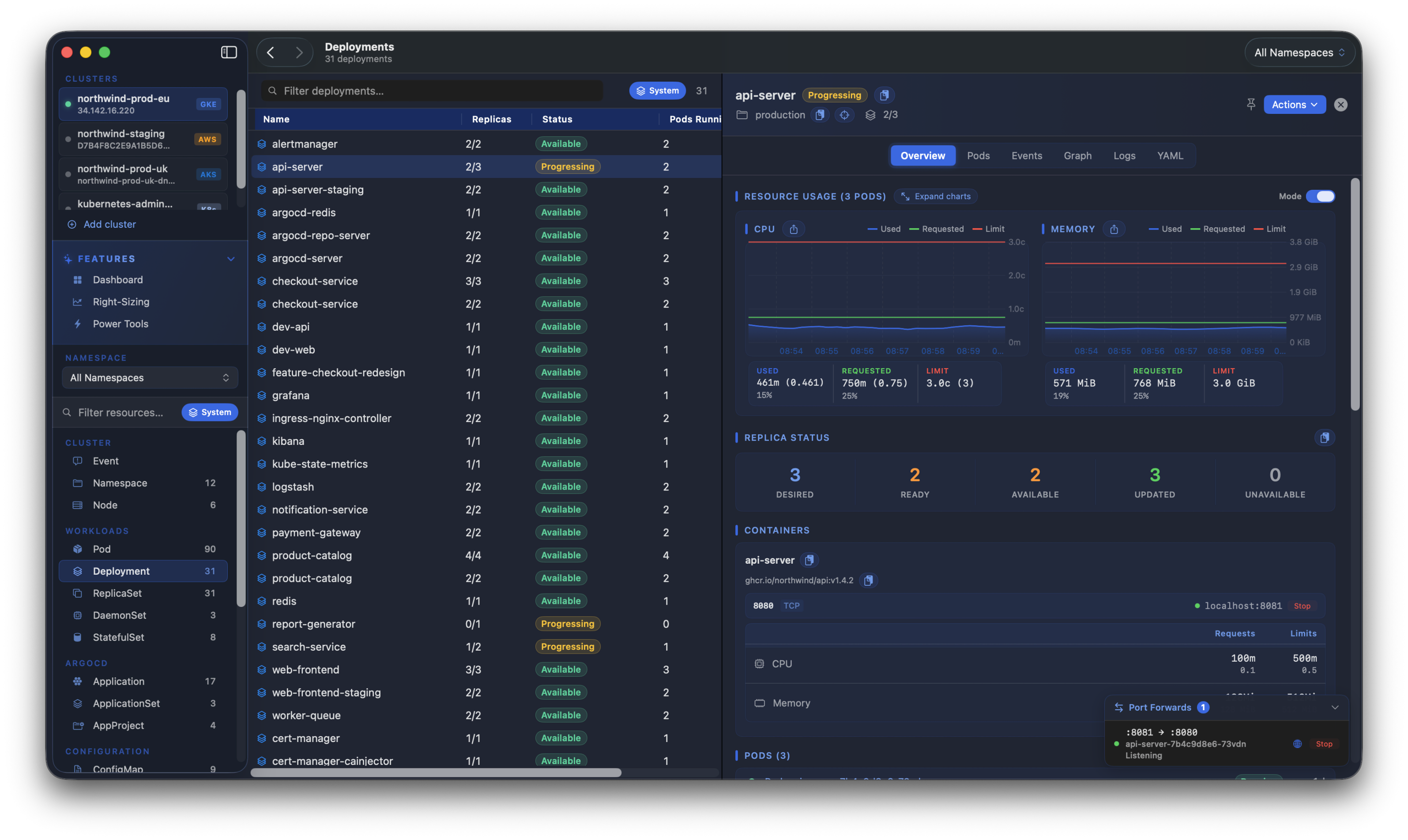
Task: Switch to the Events tab
Action: click(x=1027, y=156)
